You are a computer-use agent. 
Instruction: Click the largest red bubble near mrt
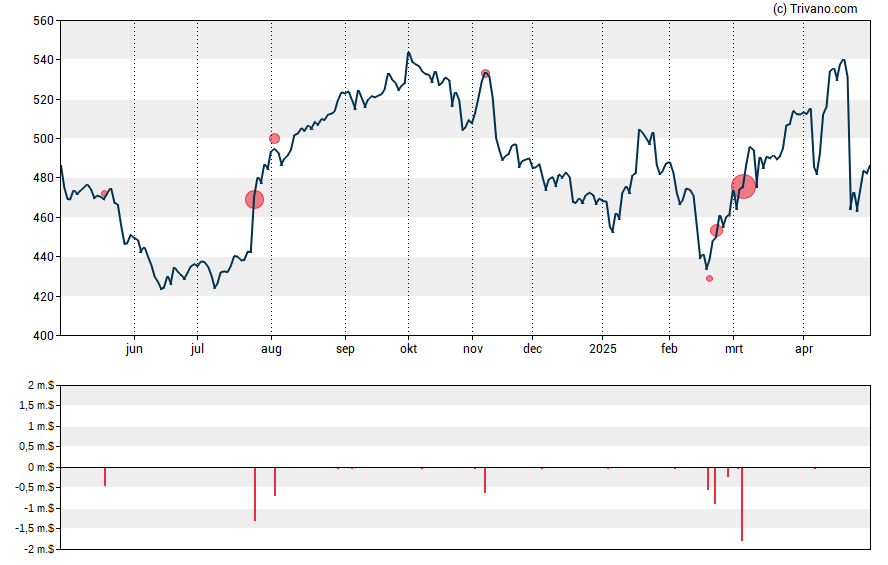coord(743,187)
